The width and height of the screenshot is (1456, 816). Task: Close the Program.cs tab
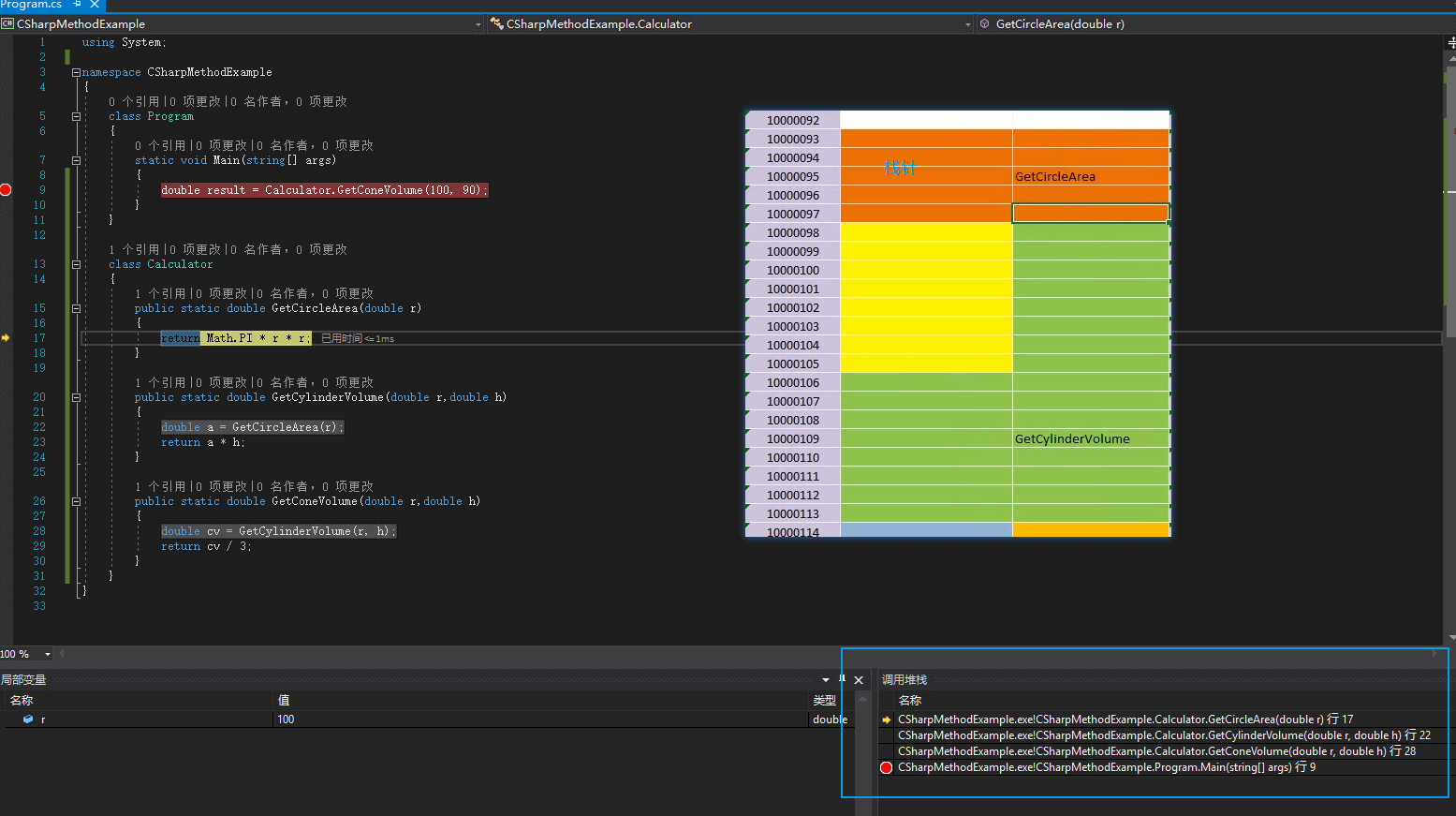(95, 5)
